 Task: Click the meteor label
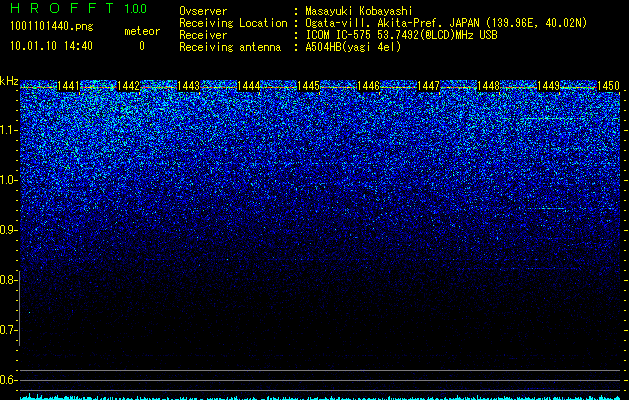point(142,31)
